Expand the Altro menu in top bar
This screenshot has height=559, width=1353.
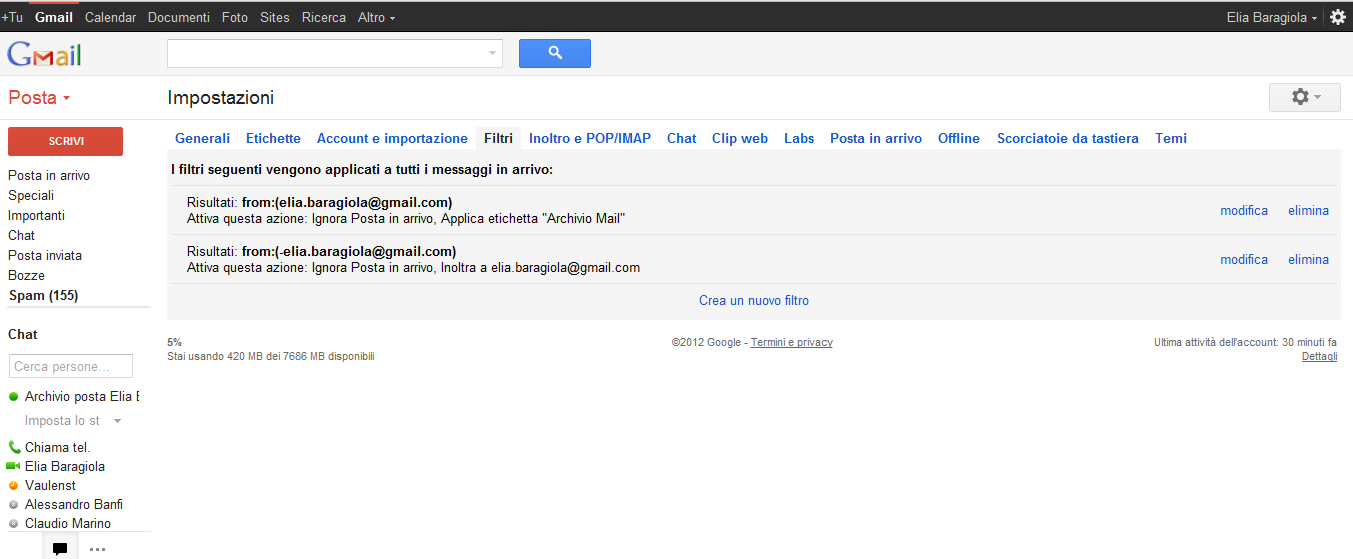click(376, 17)
